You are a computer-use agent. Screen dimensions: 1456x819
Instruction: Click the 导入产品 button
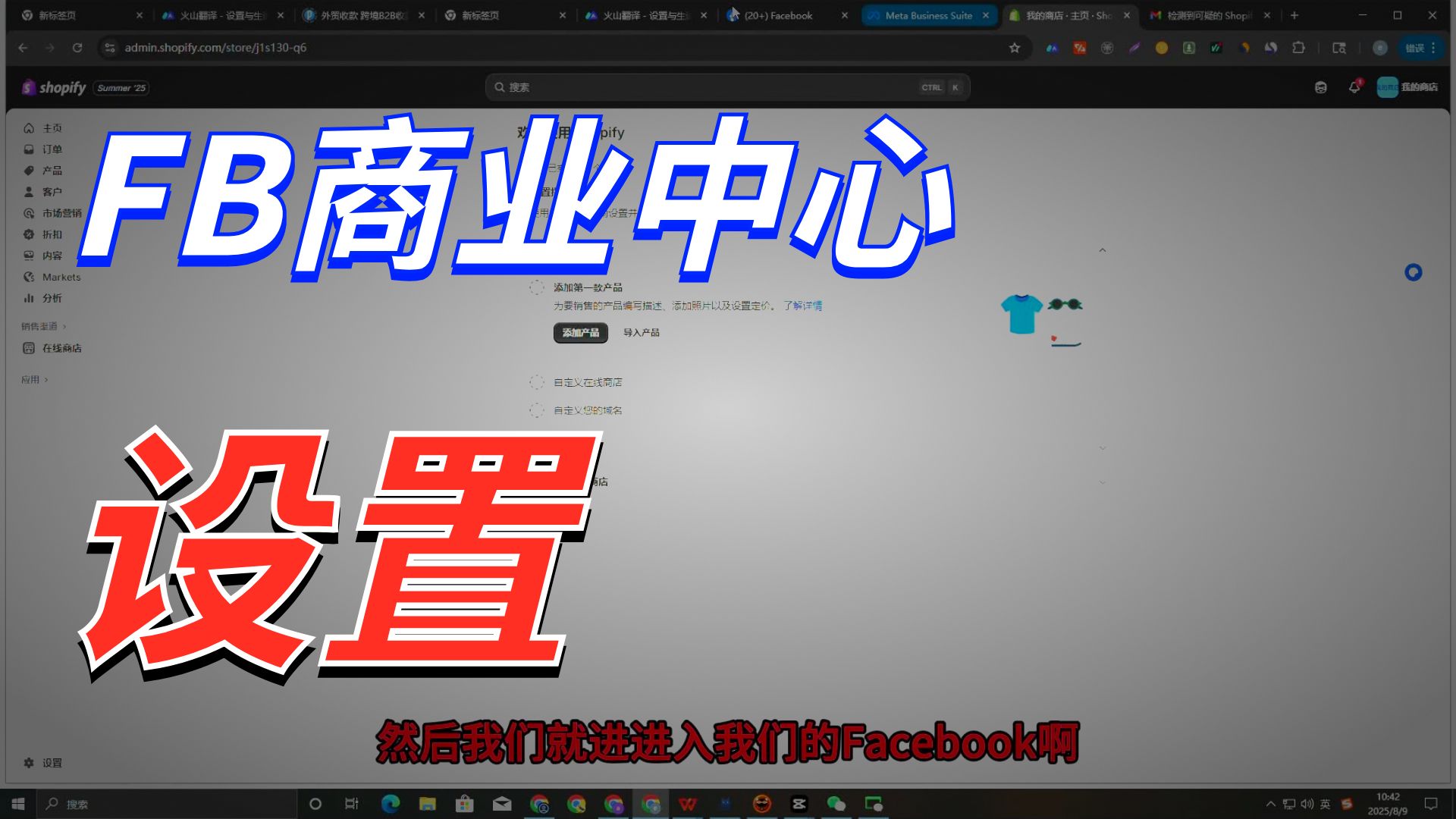[641, 333]
